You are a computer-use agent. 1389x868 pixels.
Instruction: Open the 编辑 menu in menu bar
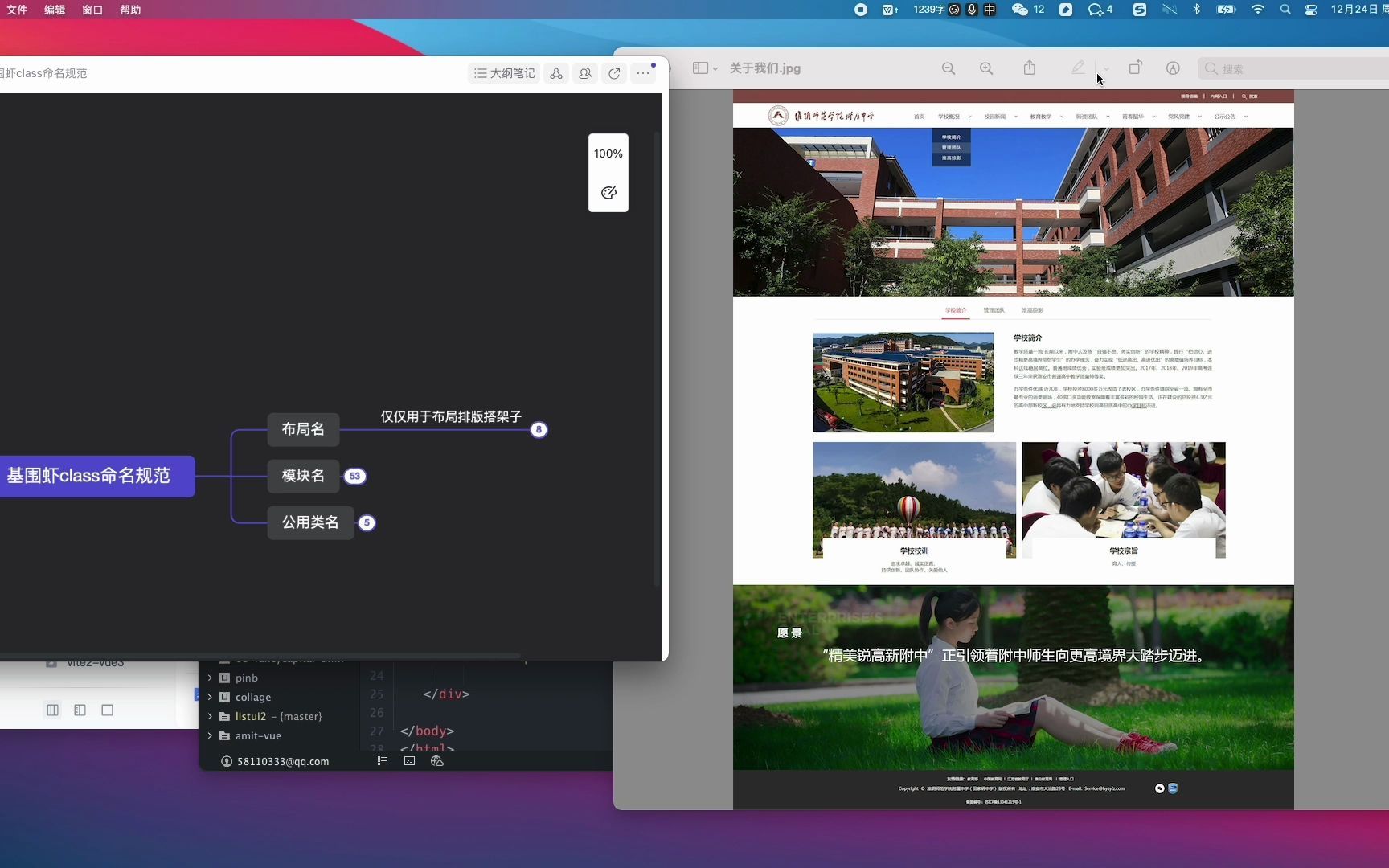click(x=55, y=10)
